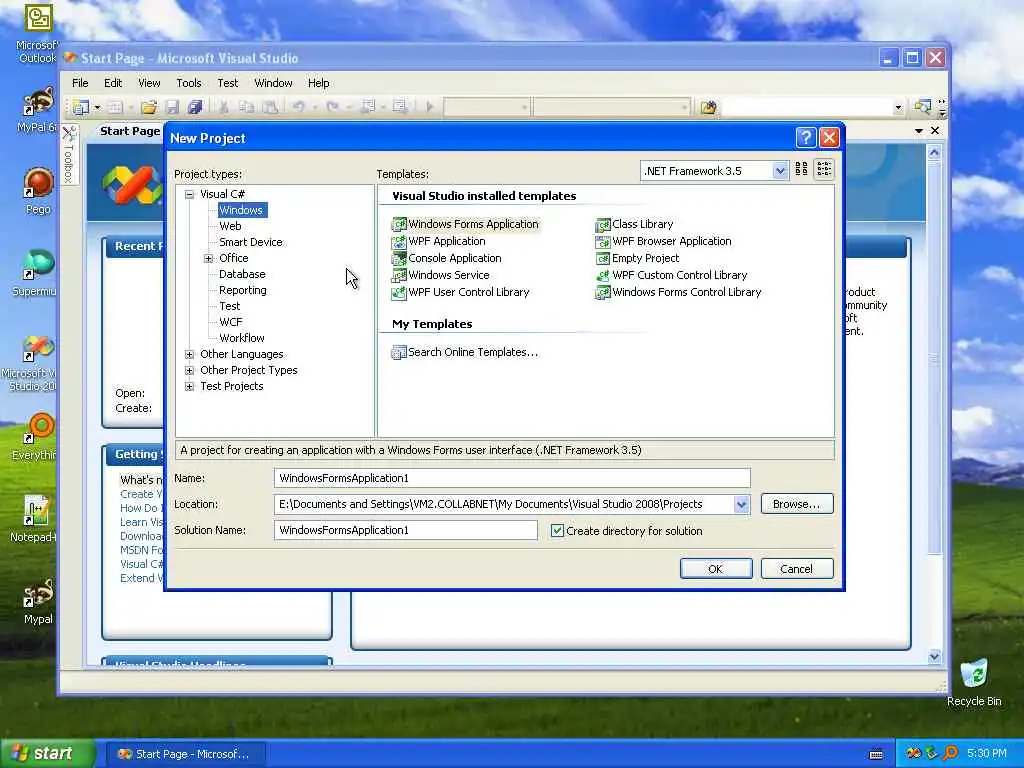Click the Save All toolbar icon
Image resolution: width=1024 pixels, height=768 pixels.
195,107
